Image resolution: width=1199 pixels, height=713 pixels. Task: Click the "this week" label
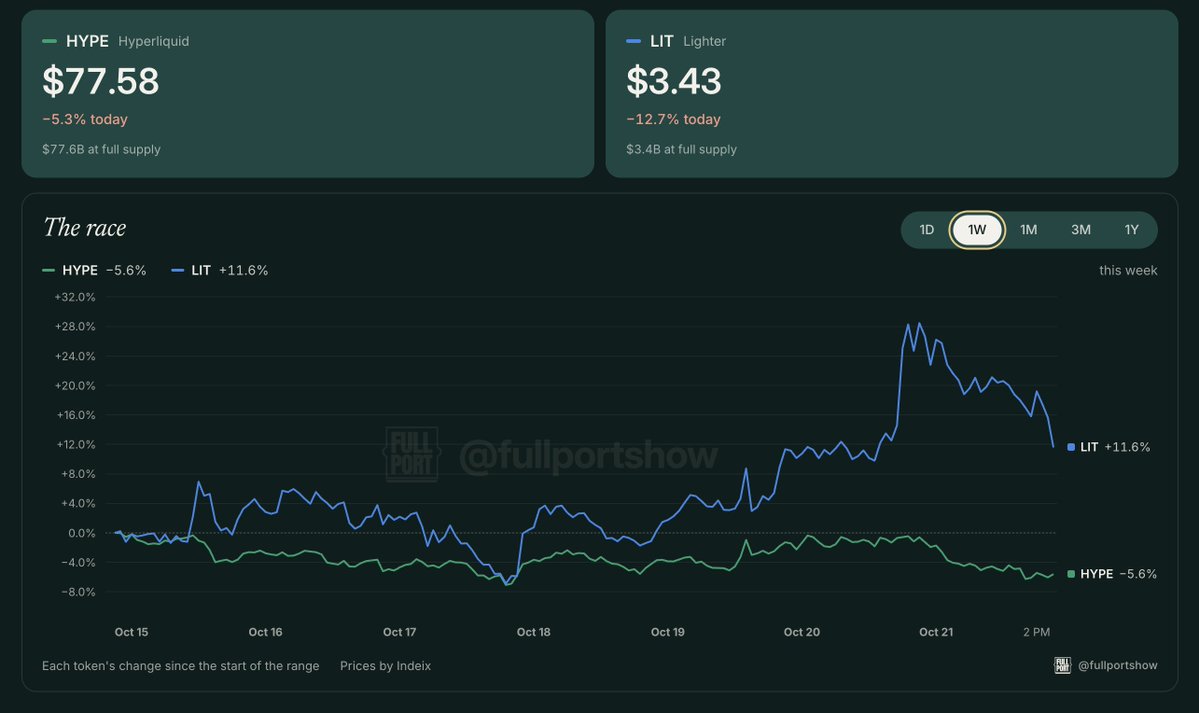pyautogui.click(x=1128, y=270)
